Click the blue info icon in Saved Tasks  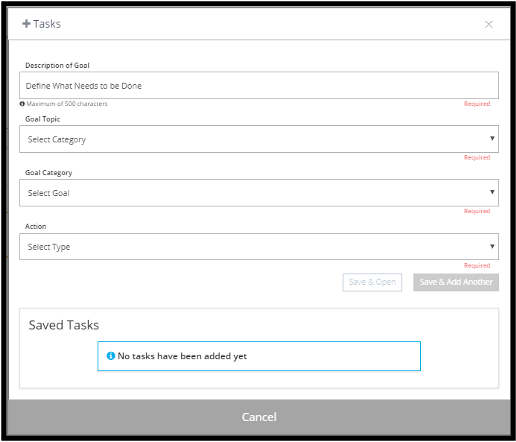111,356
